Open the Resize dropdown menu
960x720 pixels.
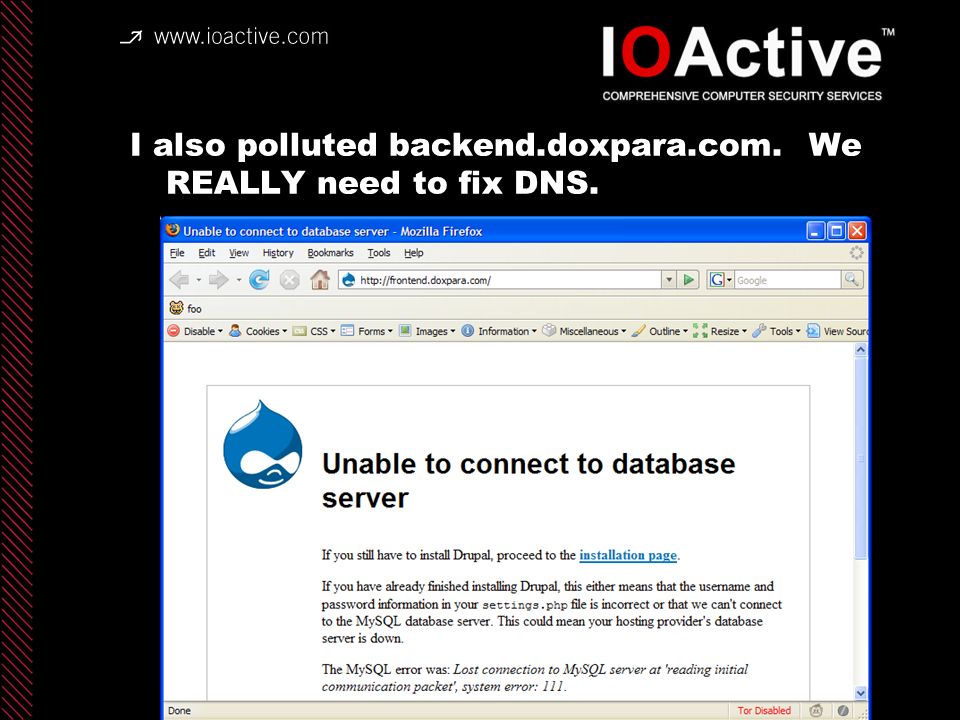720,331
